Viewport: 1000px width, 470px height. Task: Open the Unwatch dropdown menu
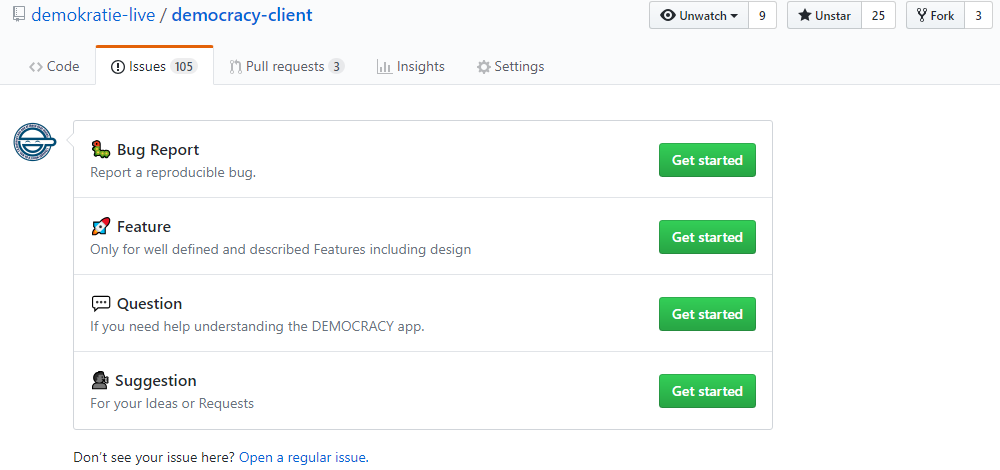[699, 16]
